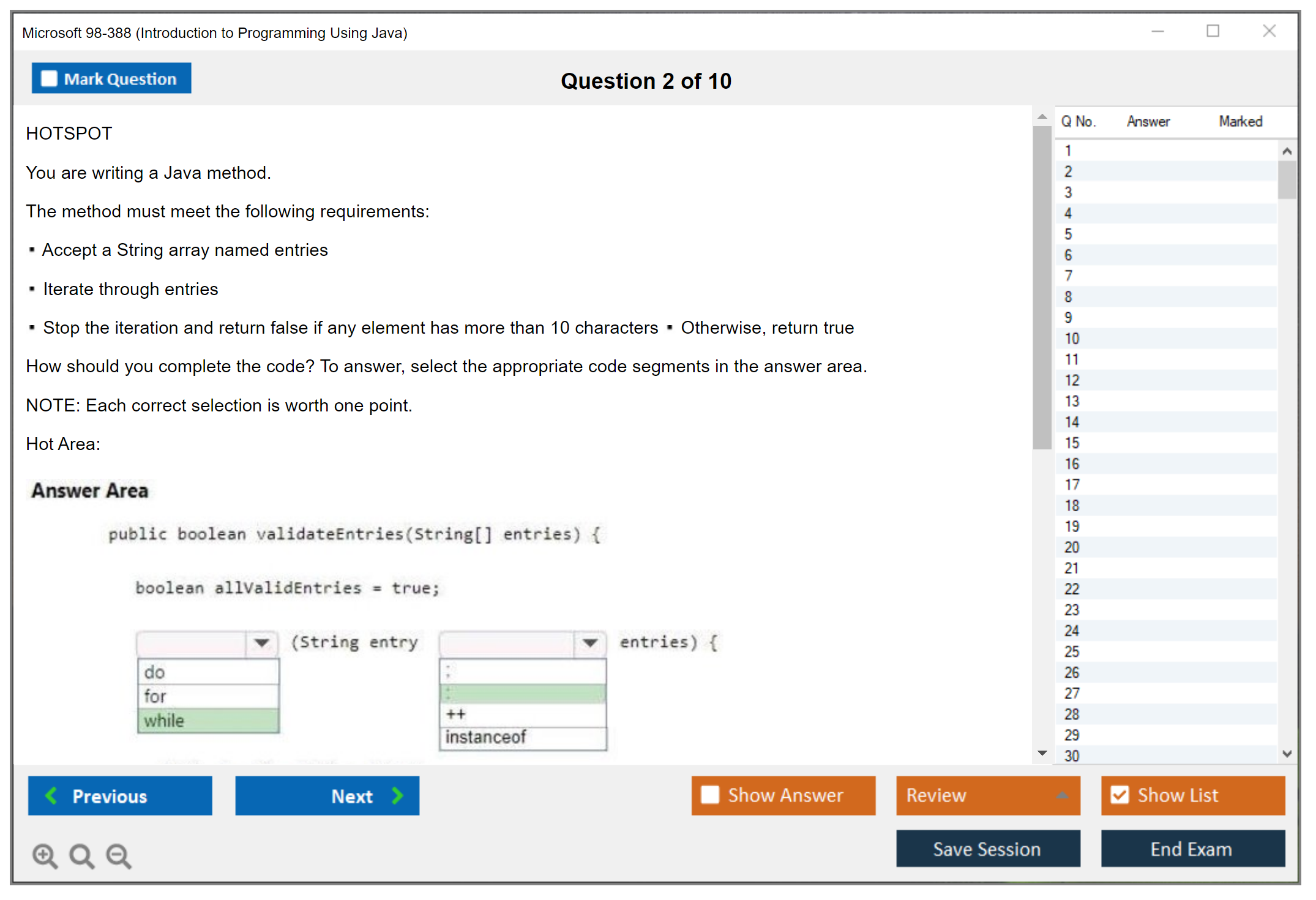The width and height of the screenshot is (1316, 900).
Task: Click the Save Session button
Action: tap(987, 849)
